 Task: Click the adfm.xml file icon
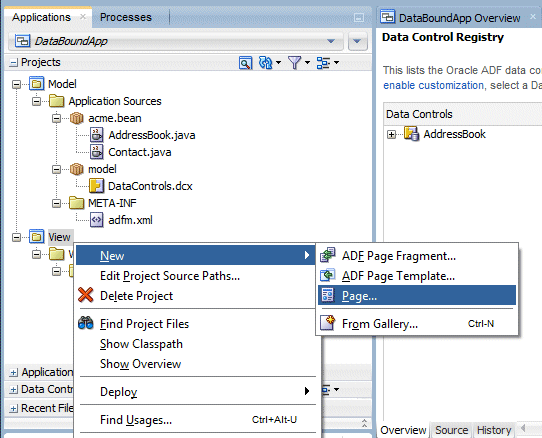96,220
